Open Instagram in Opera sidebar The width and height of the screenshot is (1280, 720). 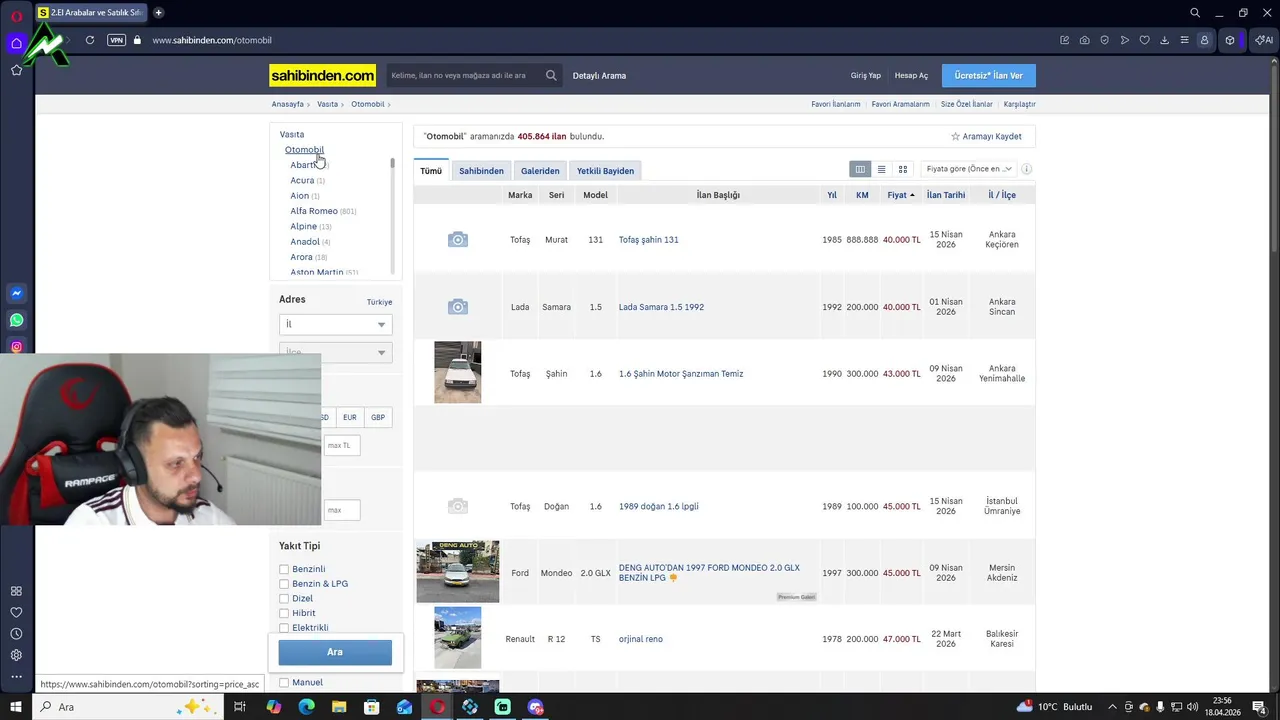[16, 347]
